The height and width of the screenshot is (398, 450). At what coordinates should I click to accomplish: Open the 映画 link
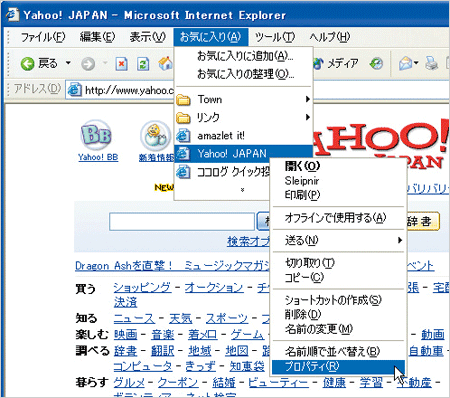pyautogui.click(x=125, y=334)
